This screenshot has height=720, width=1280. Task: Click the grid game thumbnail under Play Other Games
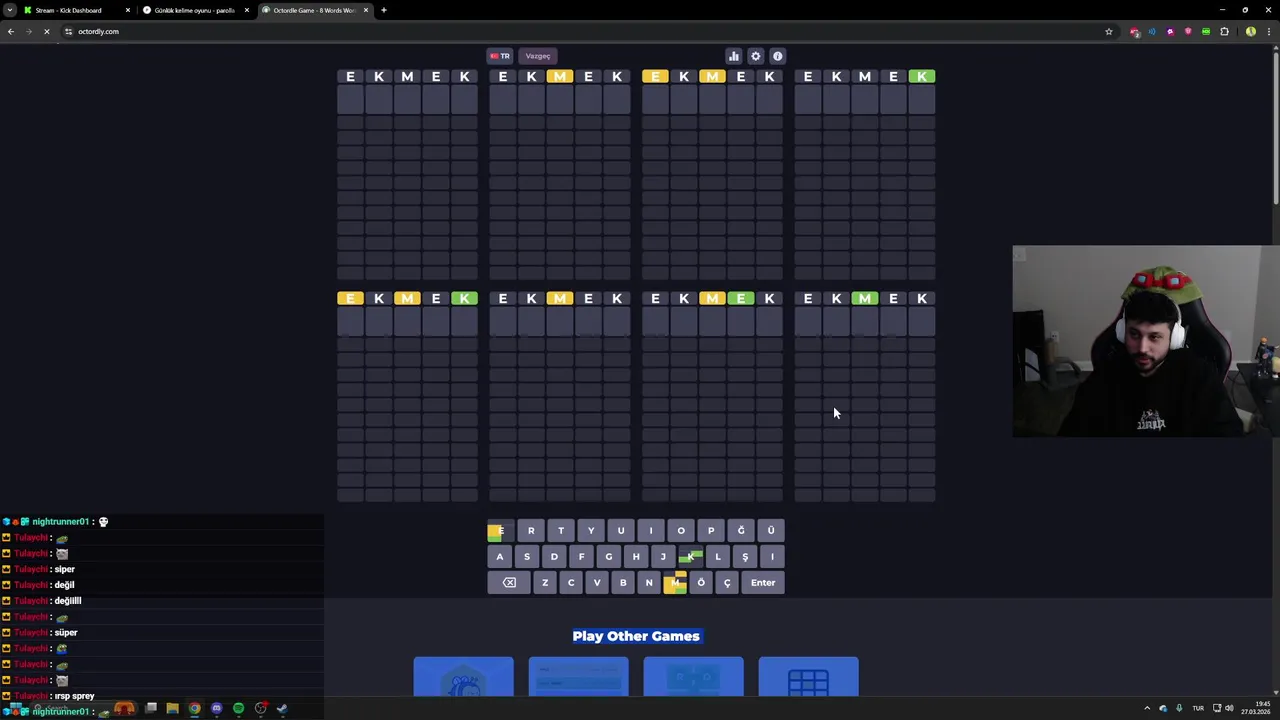pos(808,677)
